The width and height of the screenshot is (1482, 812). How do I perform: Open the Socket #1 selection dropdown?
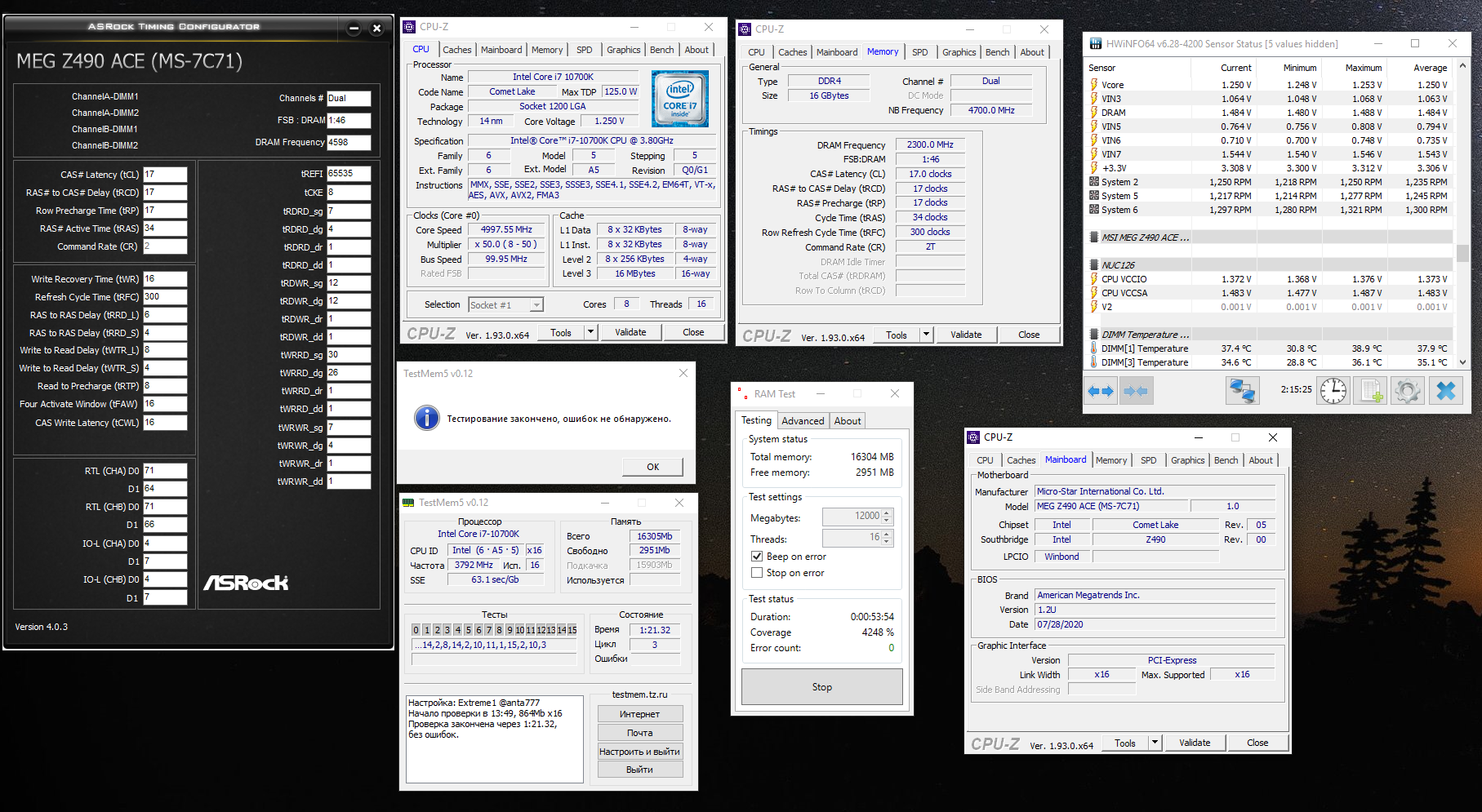click(536, 305)
